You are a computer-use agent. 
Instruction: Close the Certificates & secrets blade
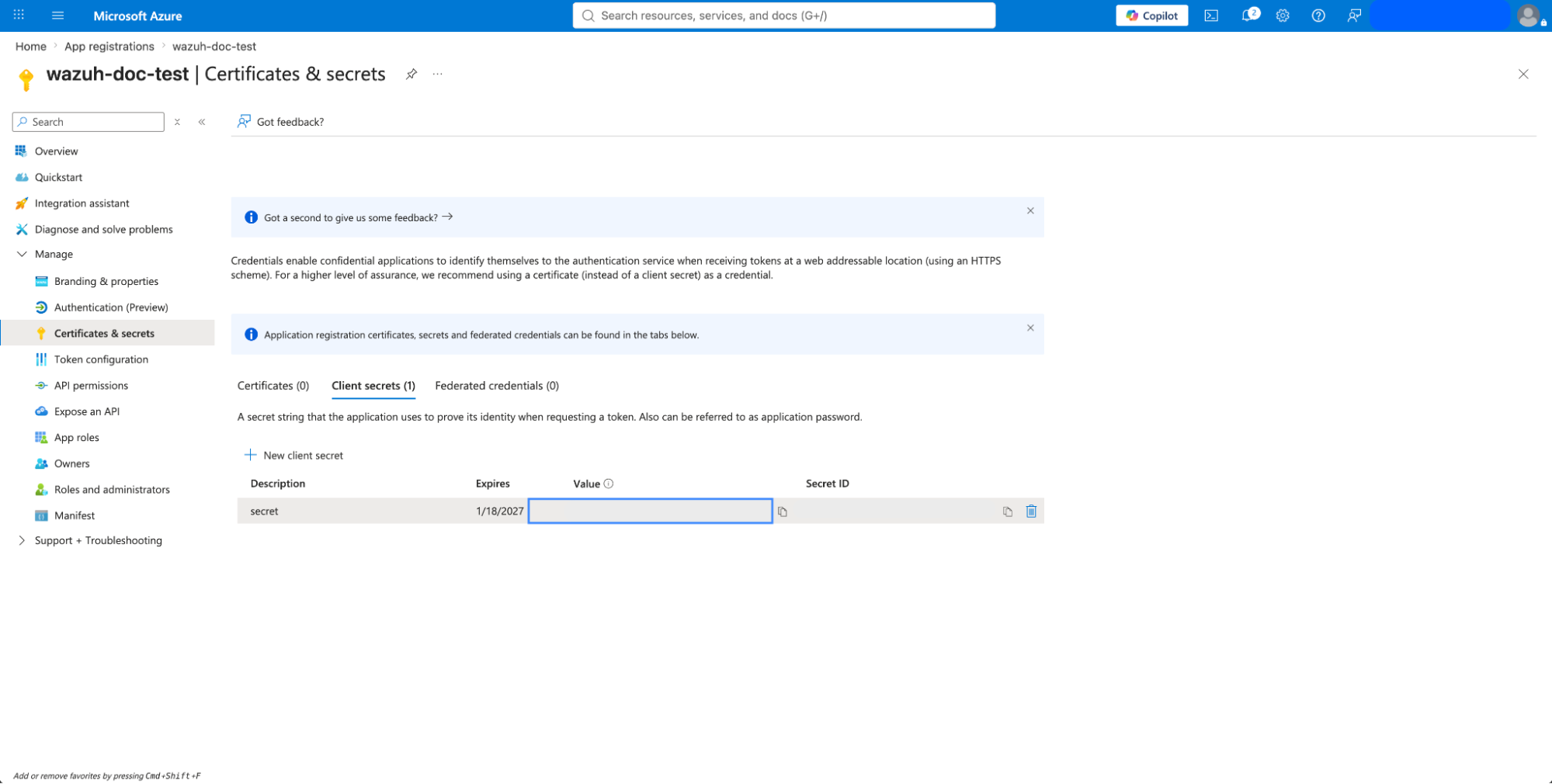[x=1523, y=74]
